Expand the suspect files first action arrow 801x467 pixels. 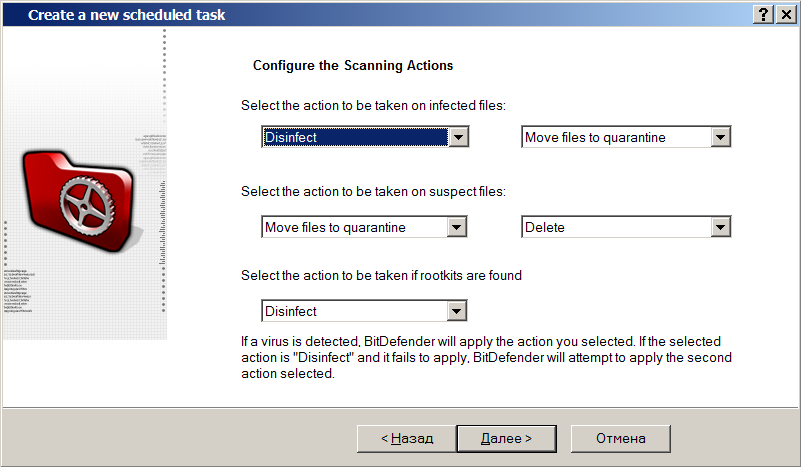tap(458, 228)
